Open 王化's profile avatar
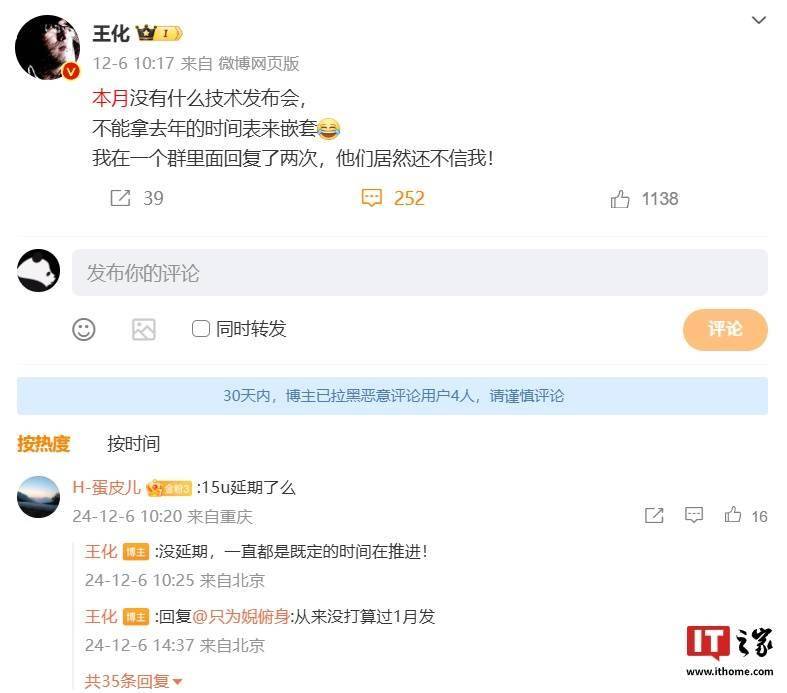The image size is (787, 693). [x=48, y=48]
